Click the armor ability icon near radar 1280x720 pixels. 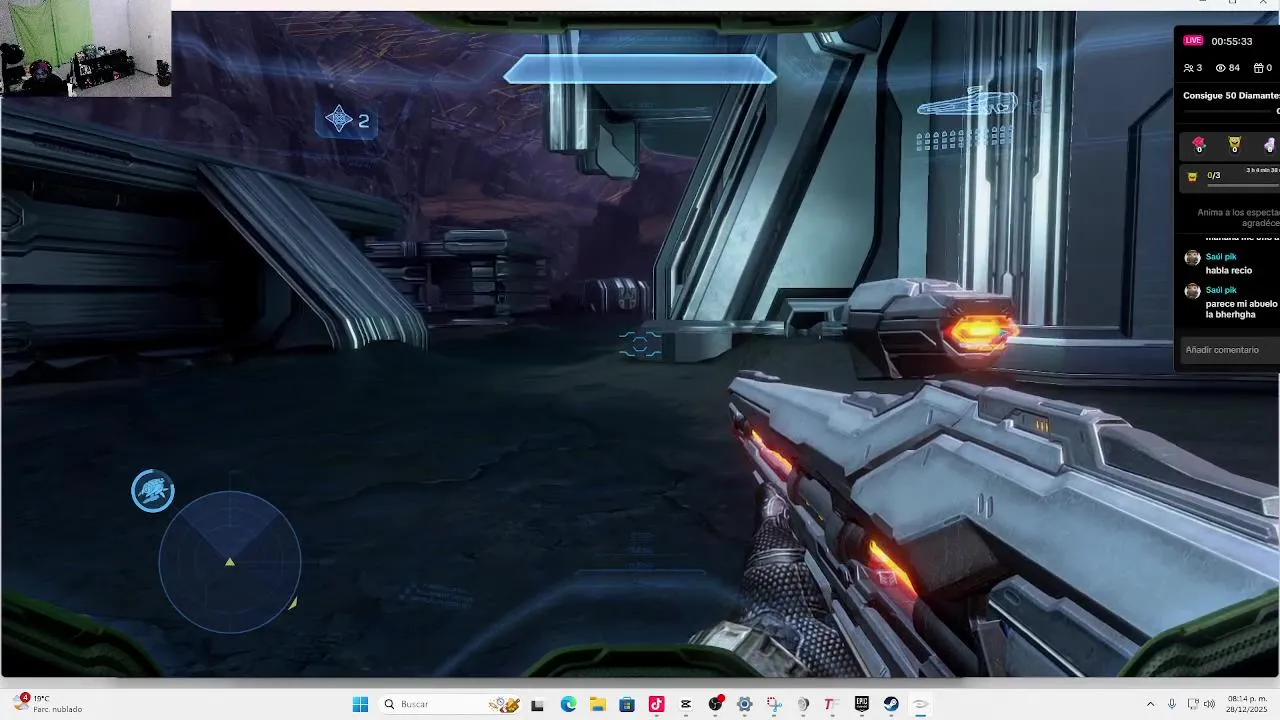(153, 491)
